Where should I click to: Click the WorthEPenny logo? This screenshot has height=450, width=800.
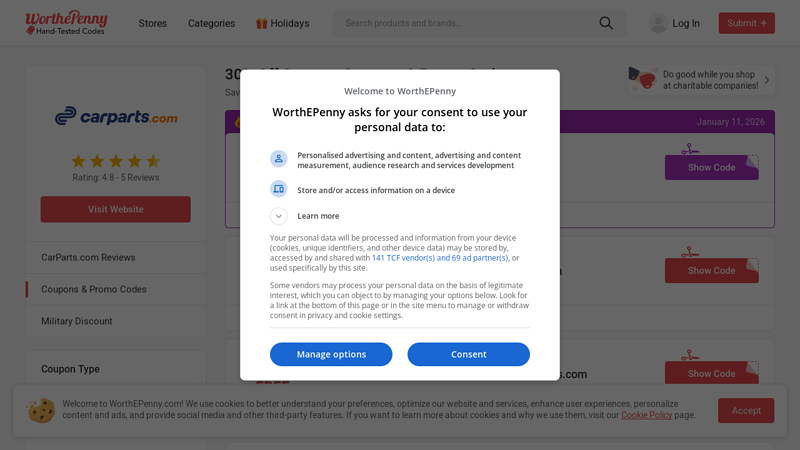coord(68,23)
